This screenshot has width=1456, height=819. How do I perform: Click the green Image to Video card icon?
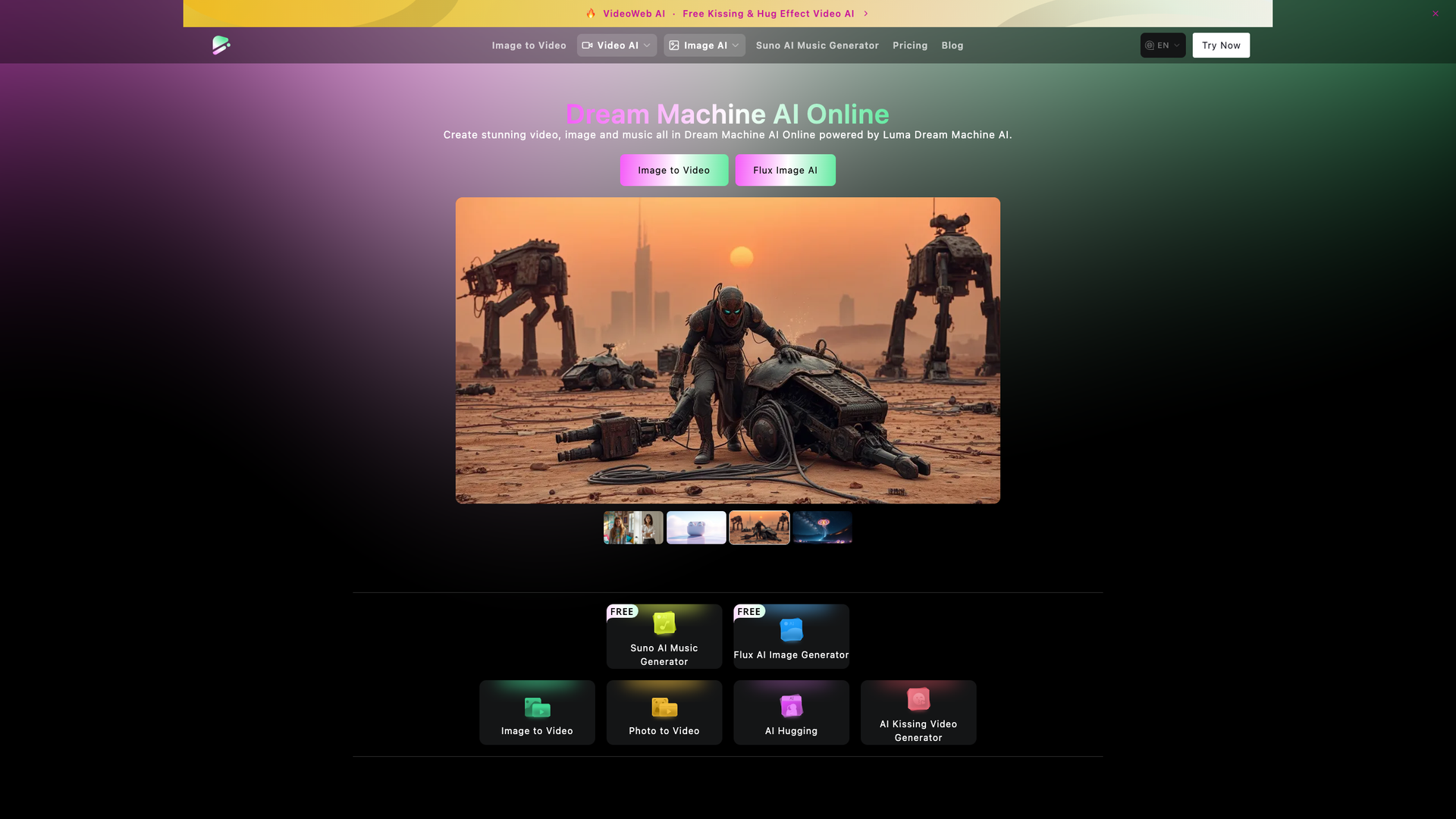(x=537, y=708)
